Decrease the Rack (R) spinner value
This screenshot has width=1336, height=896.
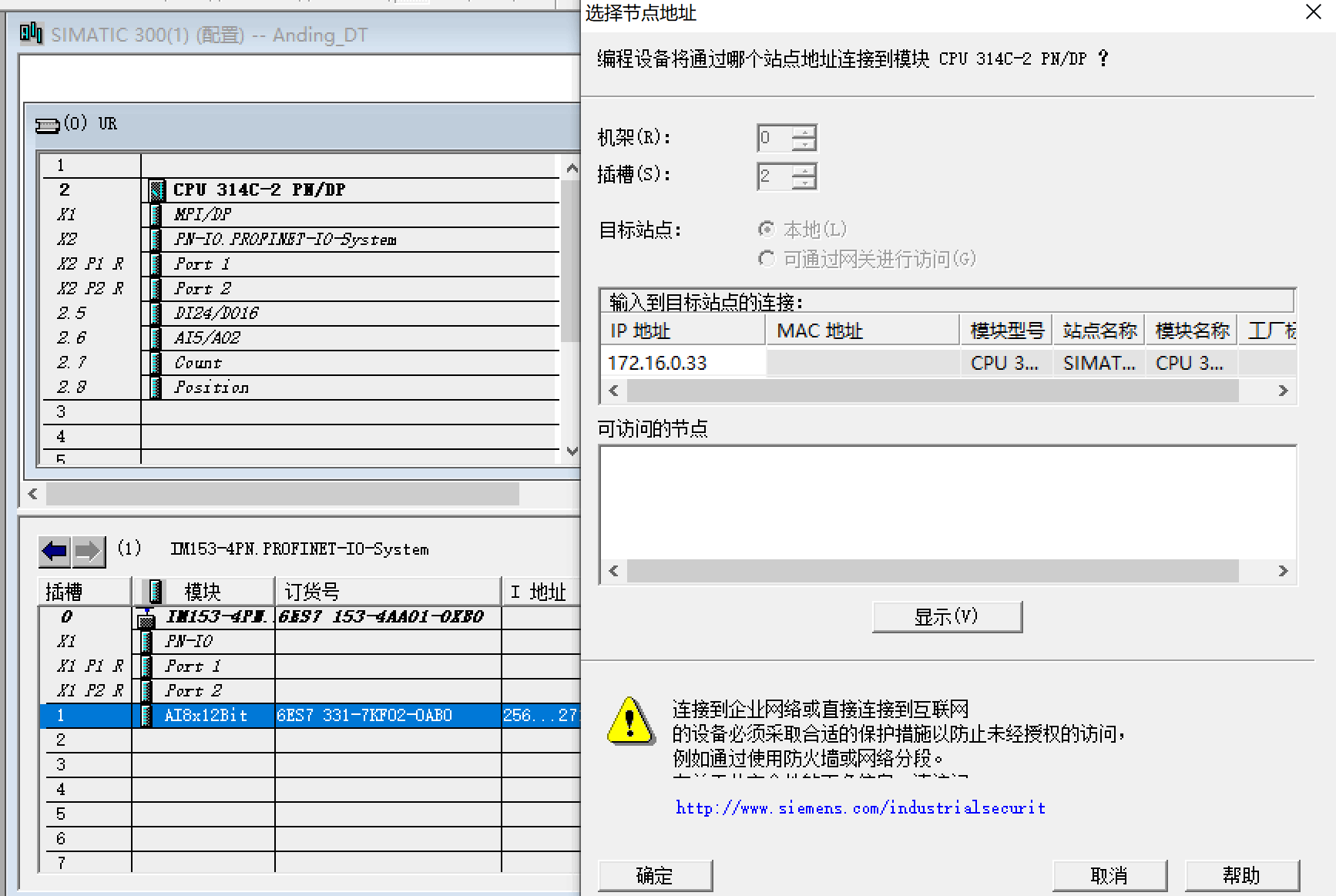[x=804, y=144]
